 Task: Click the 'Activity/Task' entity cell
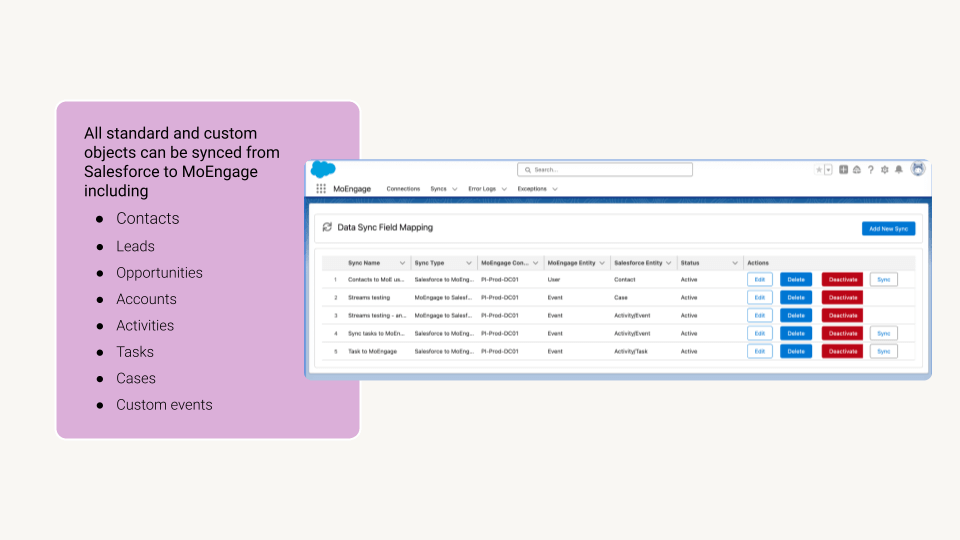click(631, 351)
